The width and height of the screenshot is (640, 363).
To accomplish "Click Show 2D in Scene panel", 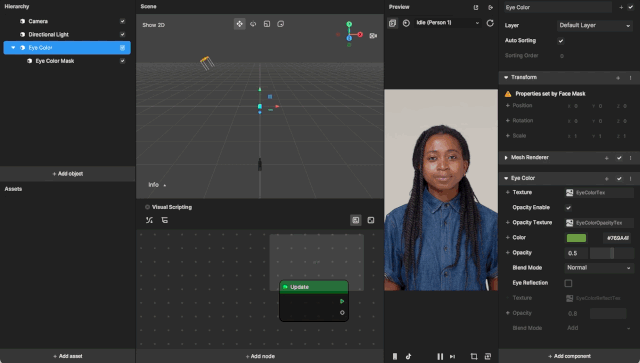I will click(x=153, y=25).
